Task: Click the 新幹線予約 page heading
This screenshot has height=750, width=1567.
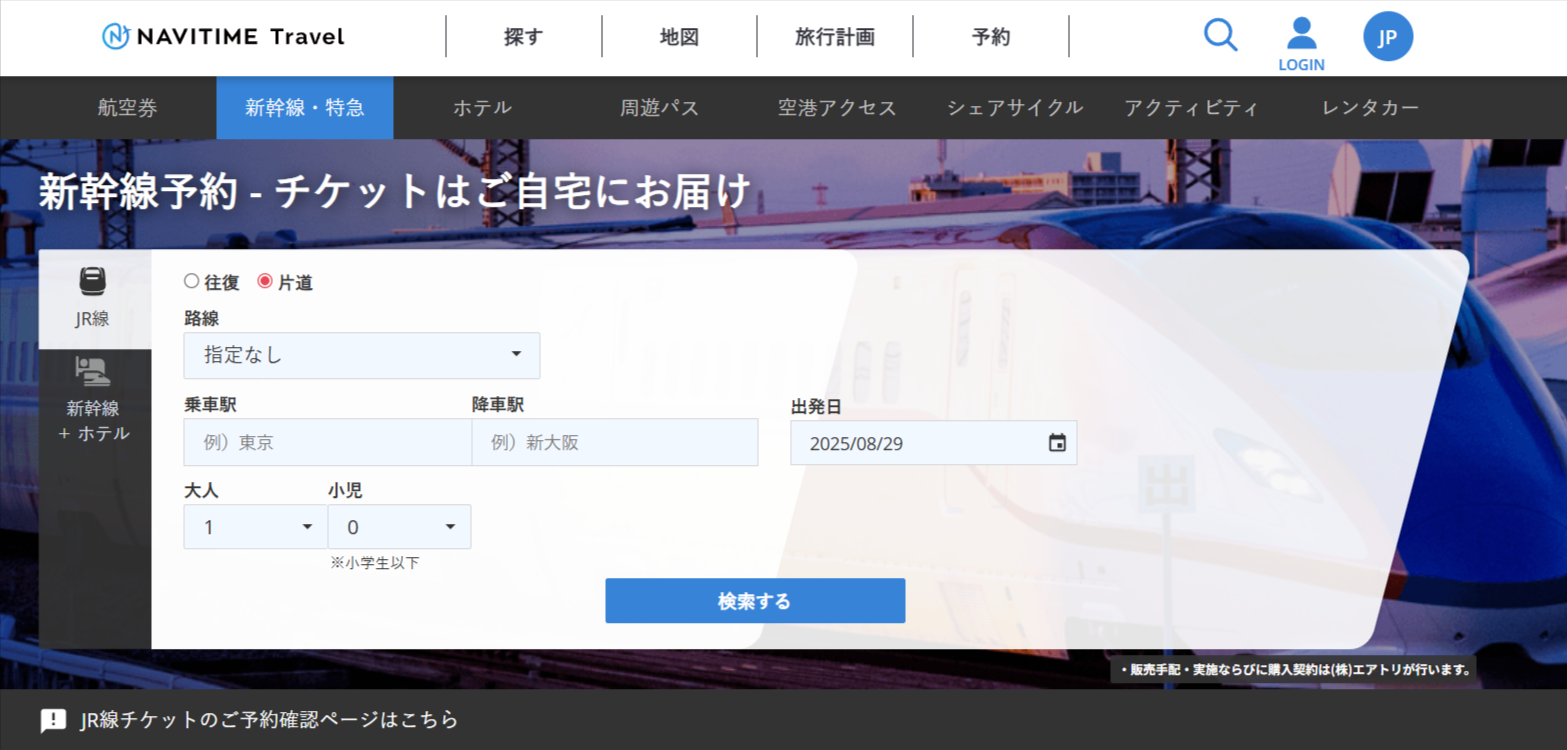Action: click(395, 191)
